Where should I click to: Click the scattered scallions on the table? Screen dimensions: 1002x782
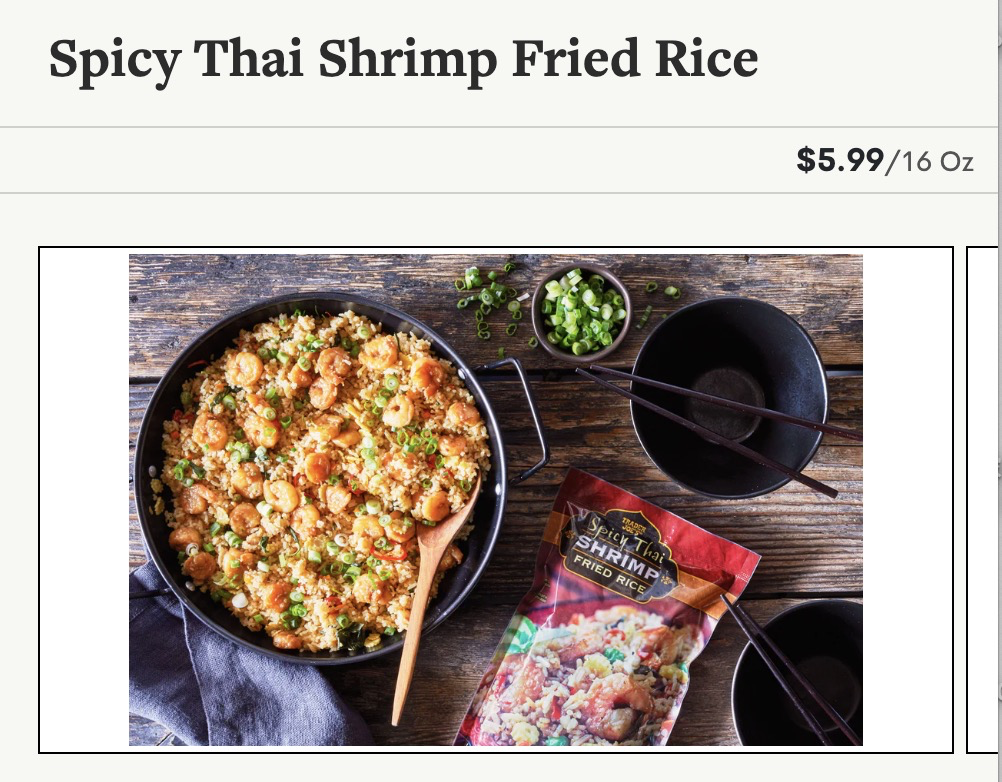click(491, 300)
